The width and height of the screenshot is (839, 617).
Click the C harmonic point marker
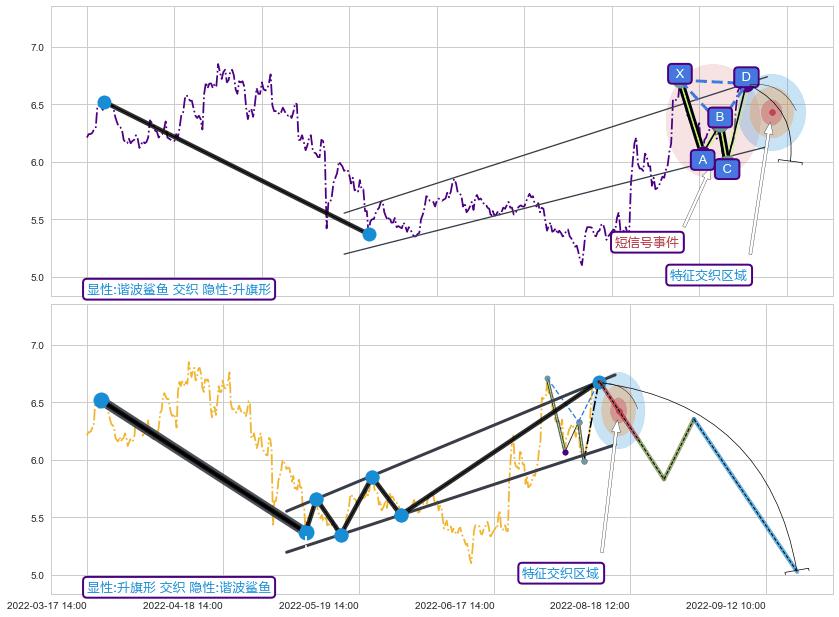(727, 169)
